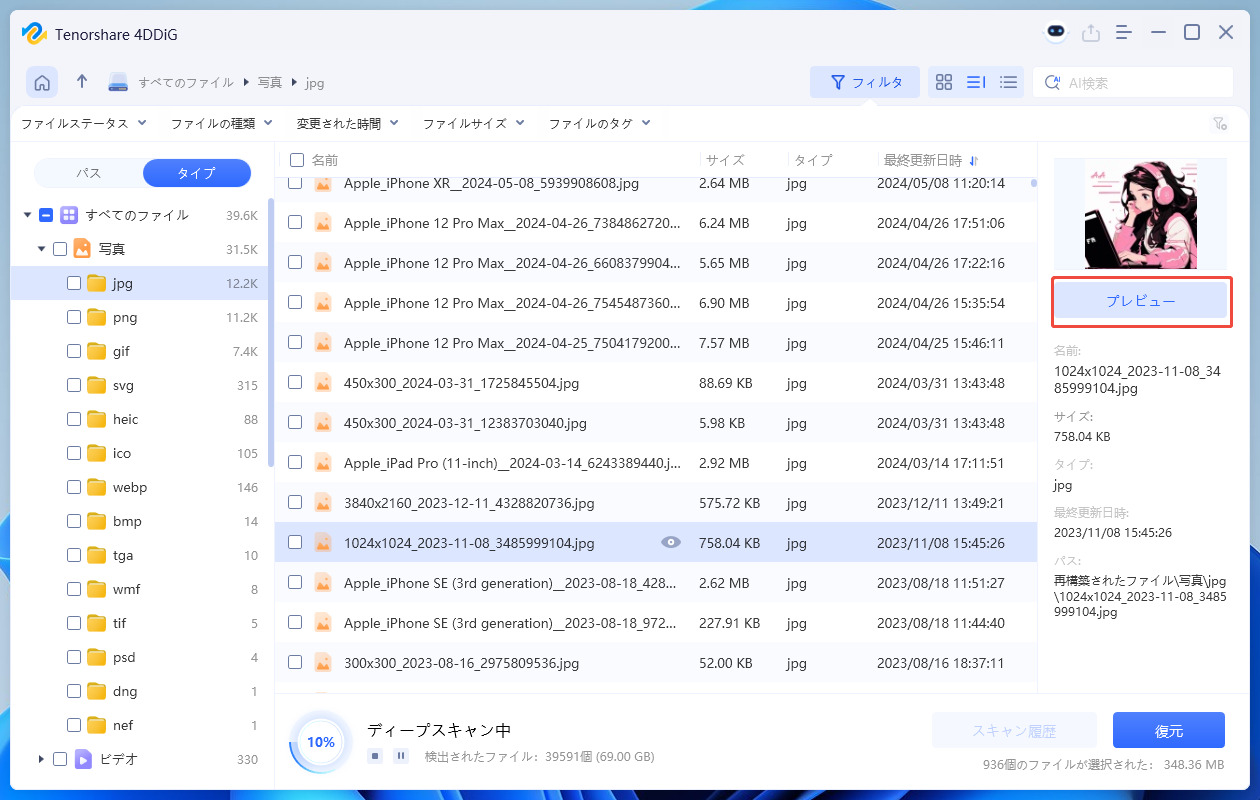Check the Apple_iPad Pro file checkbox
This screenshot has height=800, width=1260.
coord(295,462)
